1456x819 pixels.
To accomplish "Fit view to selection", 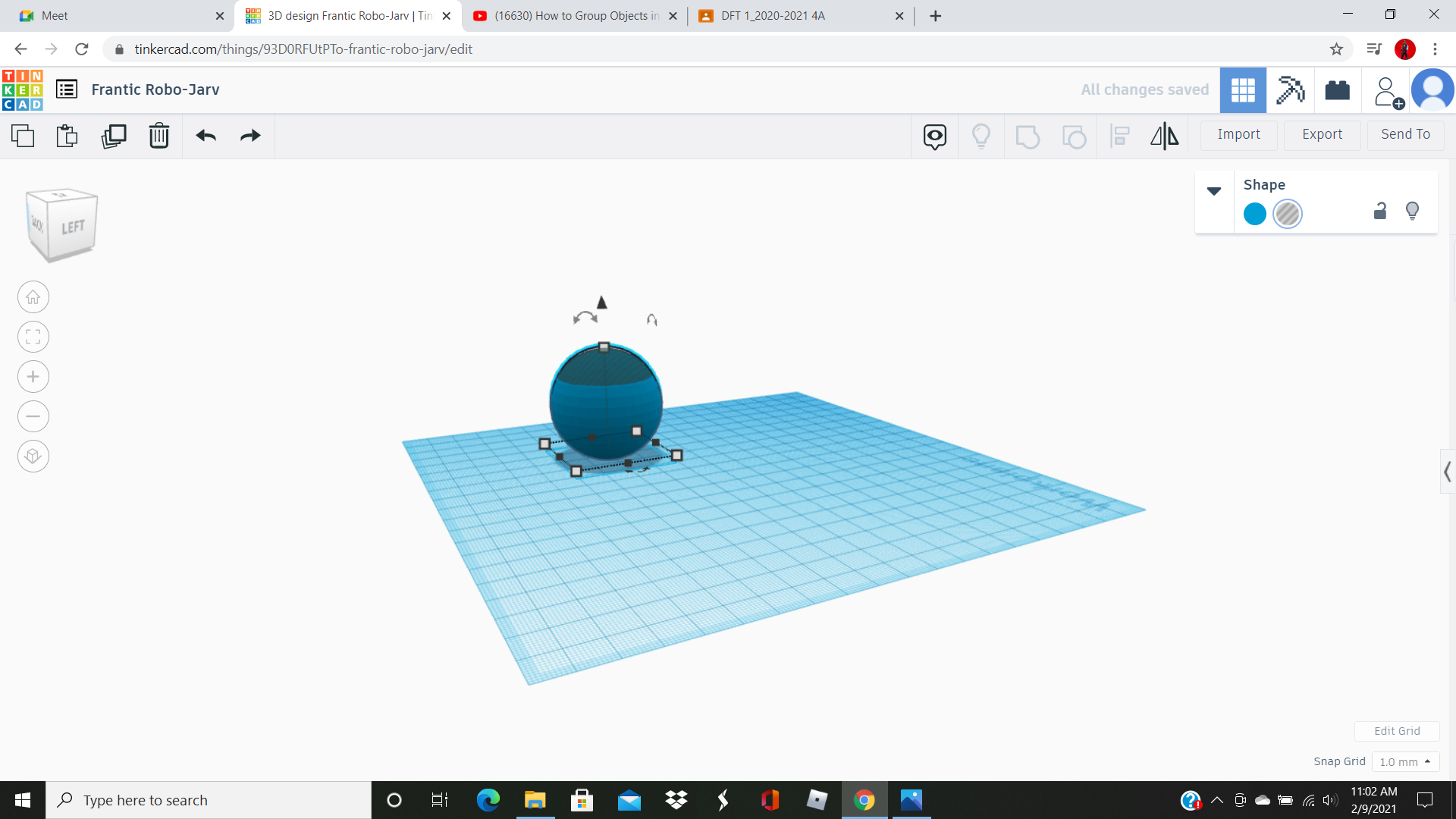I will 33,337.
